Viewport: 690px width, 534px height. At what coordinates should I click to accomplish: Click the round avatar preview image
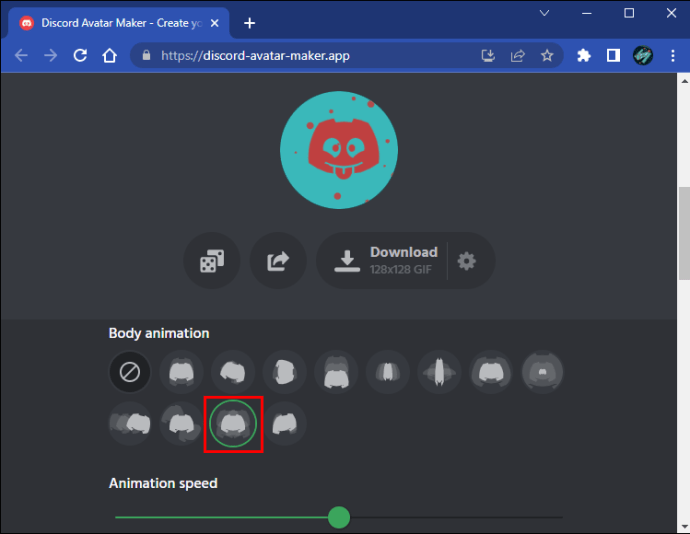339,150
